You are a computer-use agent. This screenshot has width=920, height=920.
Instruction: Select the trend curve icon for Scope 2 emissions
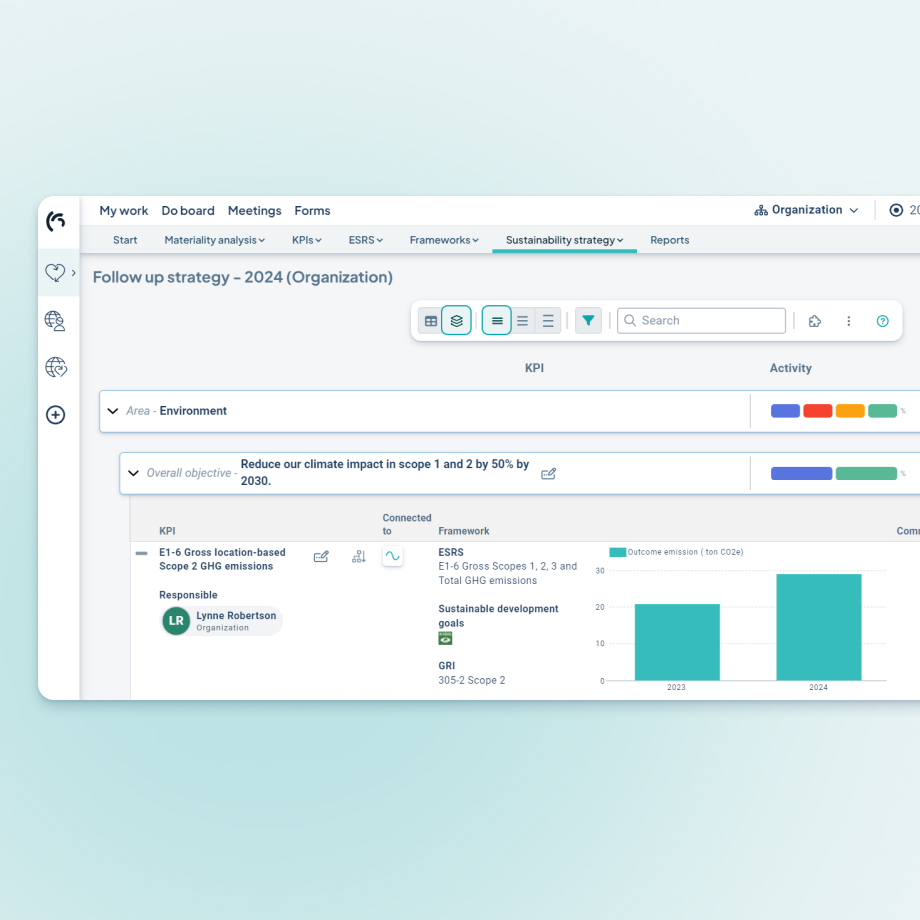click(392, 556)
